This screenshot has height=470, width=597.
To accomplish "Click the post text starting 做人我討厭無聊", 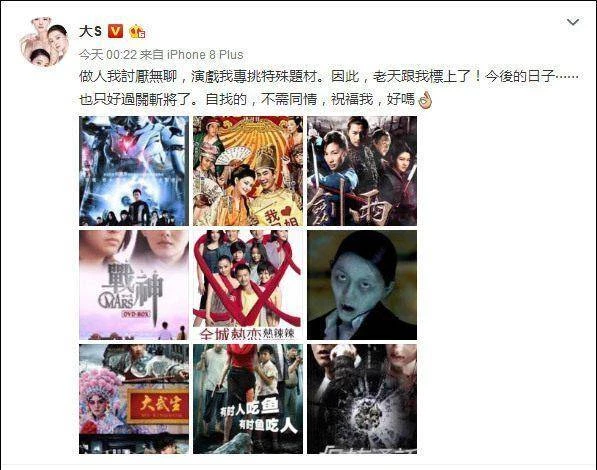I will [x=329, y=77].
